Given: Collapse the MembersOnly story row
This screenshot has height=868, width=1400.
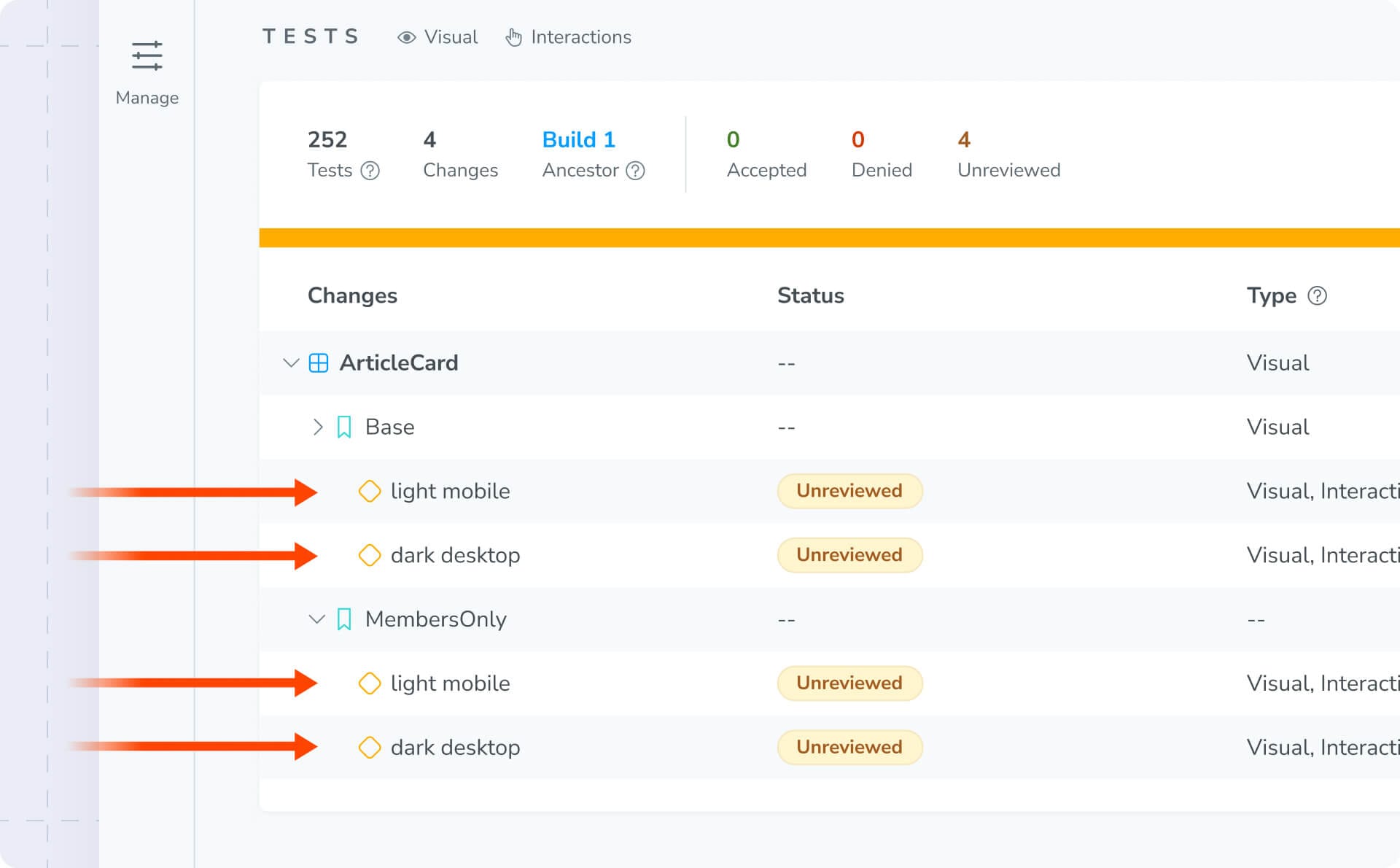Looking at the screenshot, I should (316, 620).
